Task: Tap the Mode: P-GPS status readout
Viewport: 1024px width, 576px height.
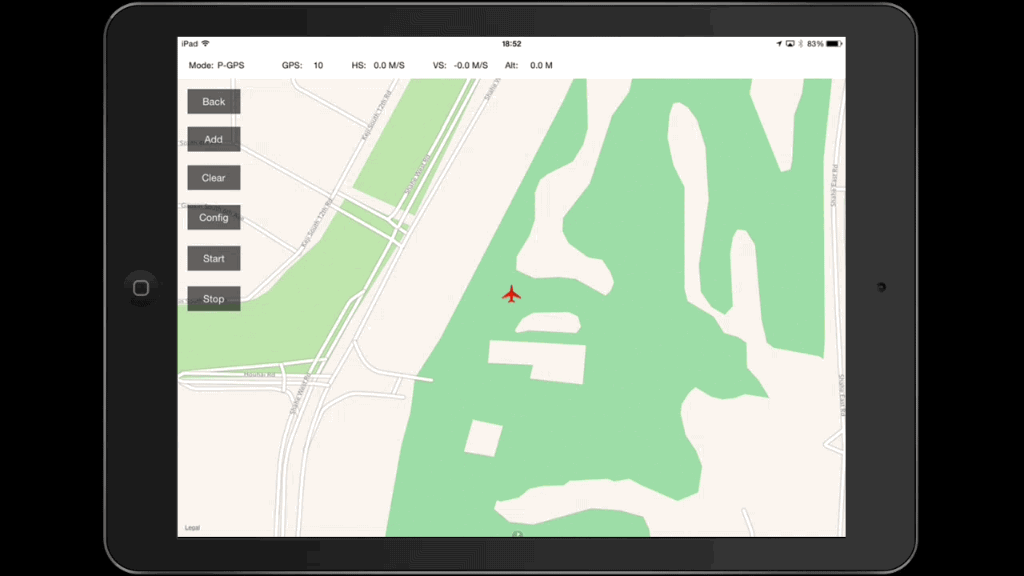Action: [216, 66]
